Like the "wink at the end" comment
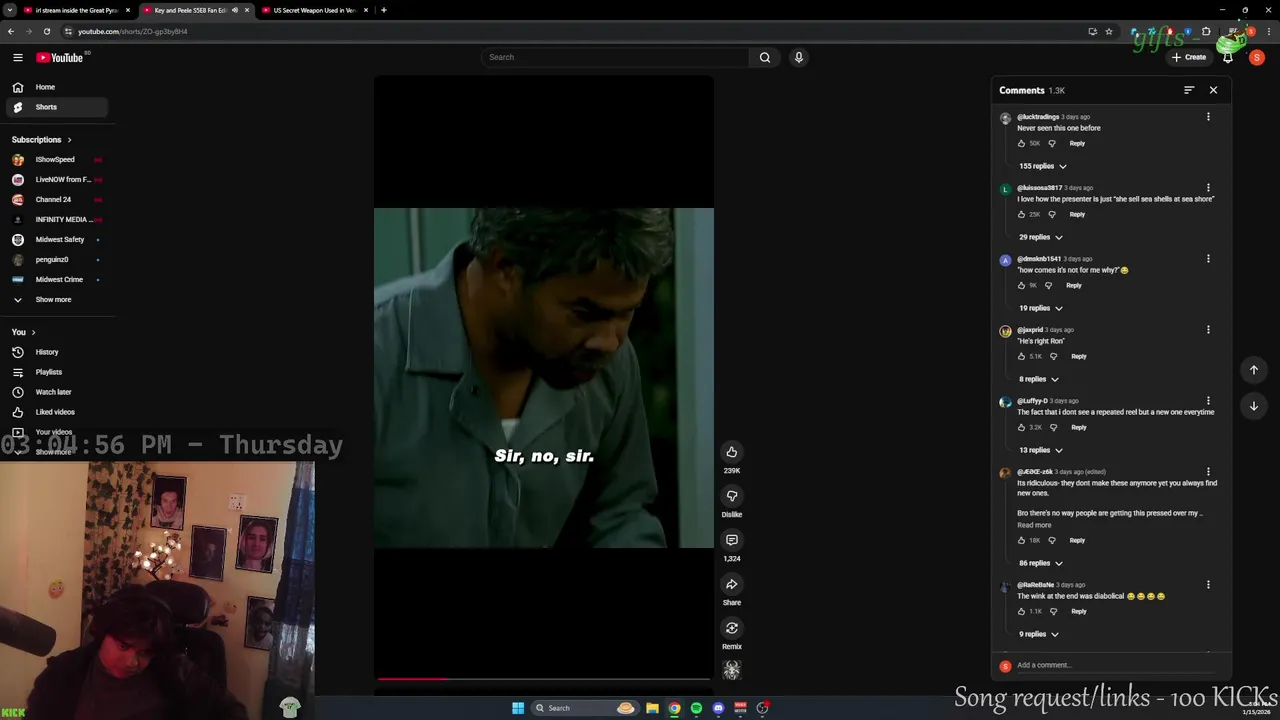This screenshot has height=720, width=1280. pos(1021,611)
